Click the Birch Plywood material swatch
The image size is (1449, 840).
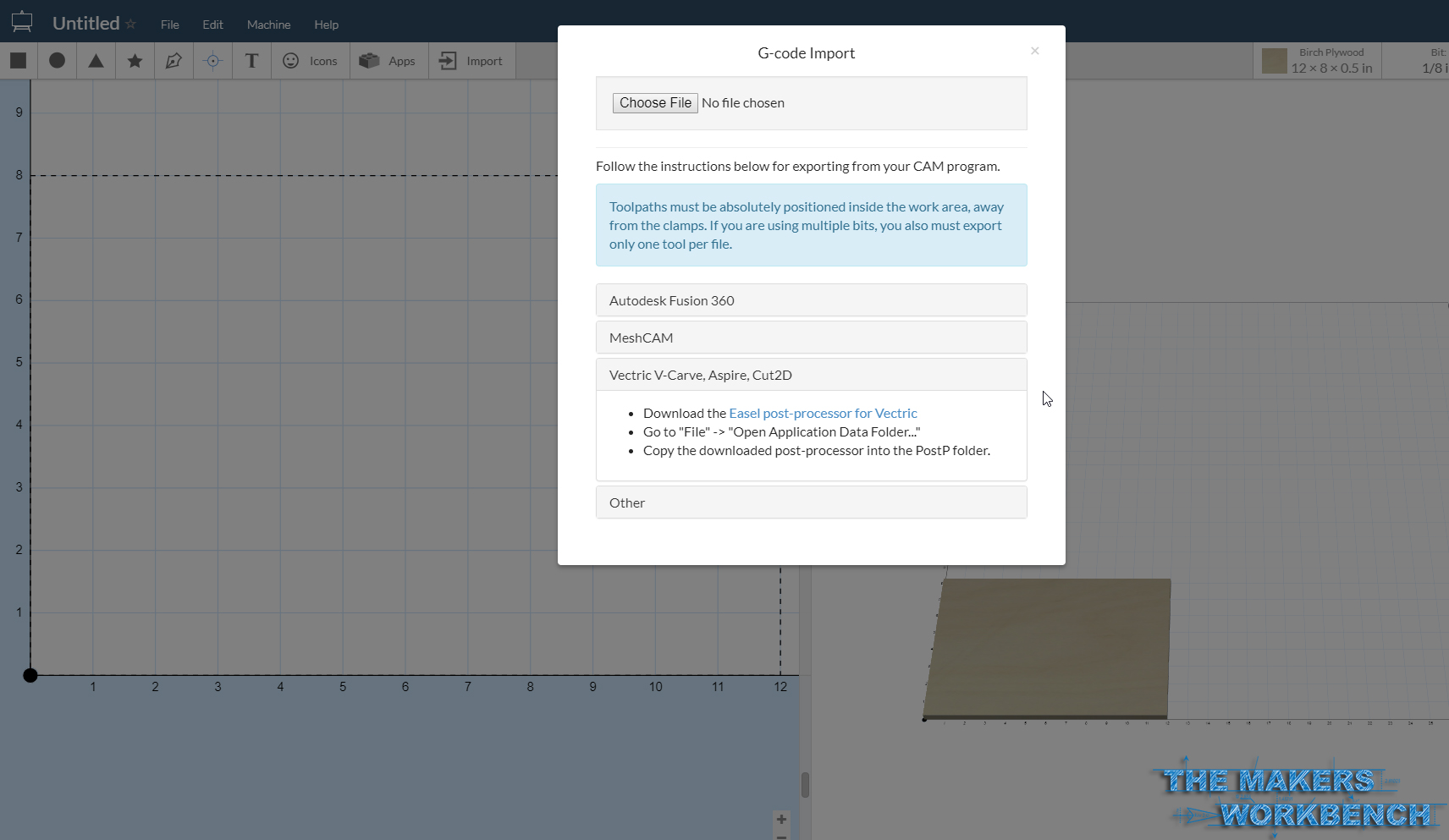1274,60
